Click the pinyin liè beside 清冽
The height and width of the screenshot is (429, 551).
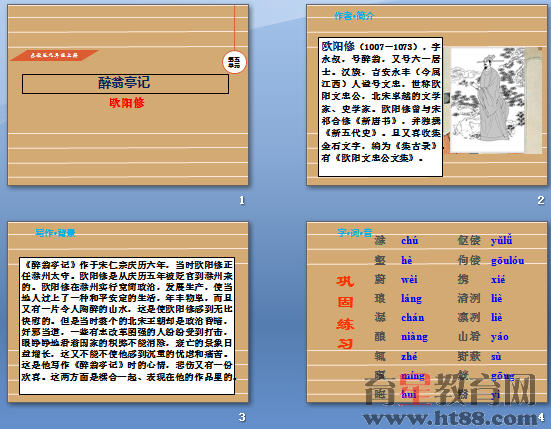click(x=497, y=299)
